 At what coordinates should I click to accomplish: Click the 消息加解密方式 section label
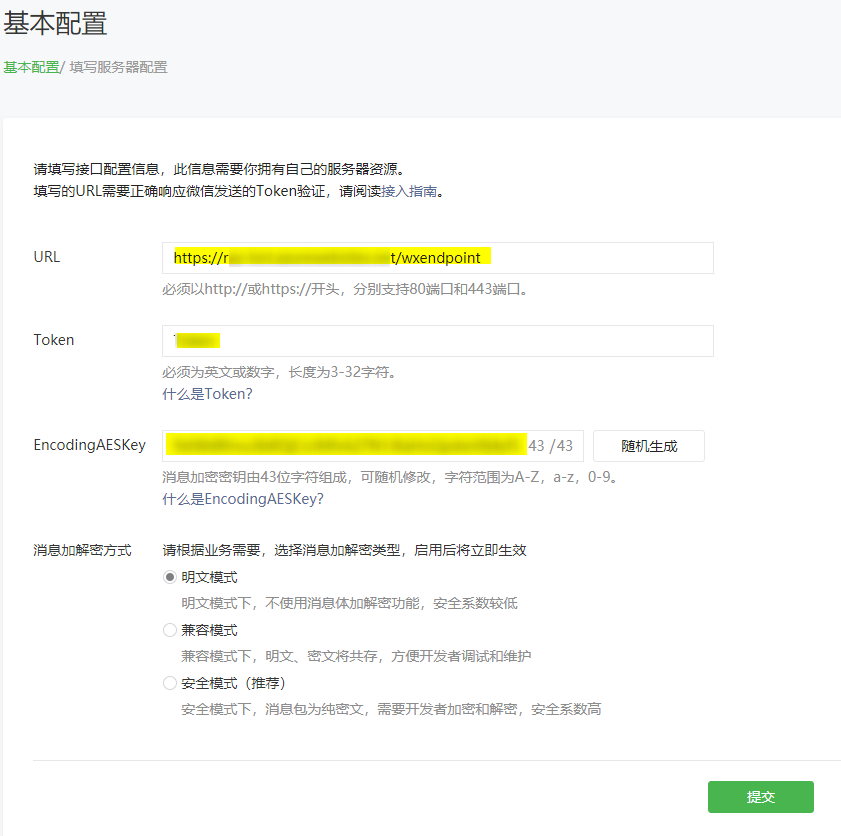pos(82,551)
